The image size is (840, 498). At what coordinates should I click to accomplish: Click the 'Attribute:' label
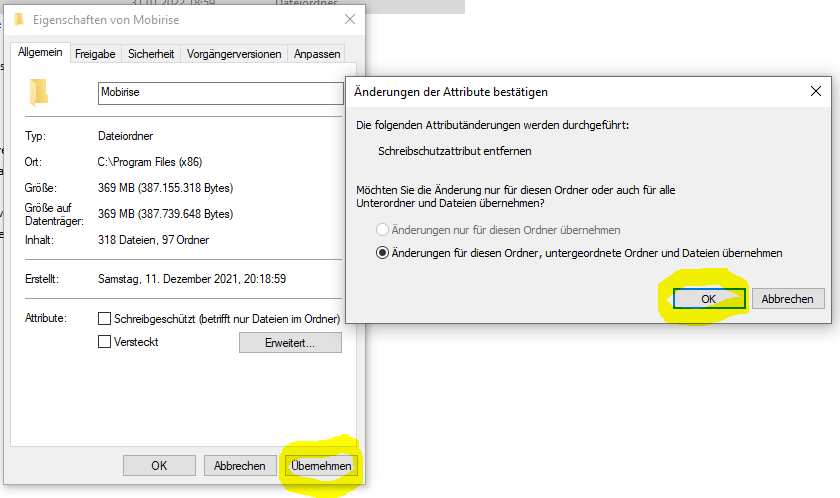click(x=46, y=318)
